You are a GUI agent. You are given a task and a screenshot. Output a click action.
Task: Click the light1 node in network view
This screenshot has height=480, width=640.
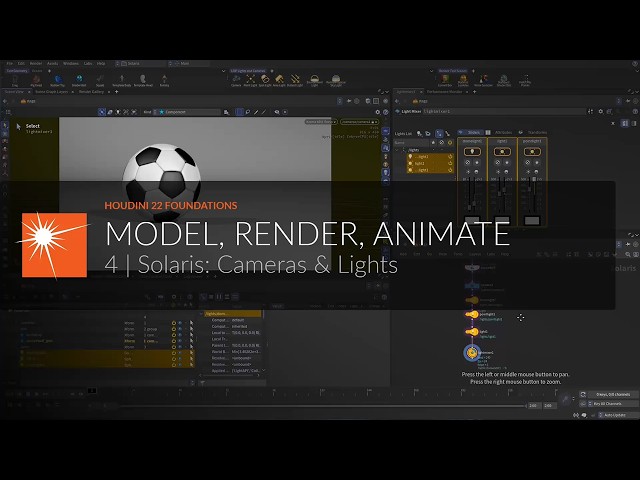point(472,332)
